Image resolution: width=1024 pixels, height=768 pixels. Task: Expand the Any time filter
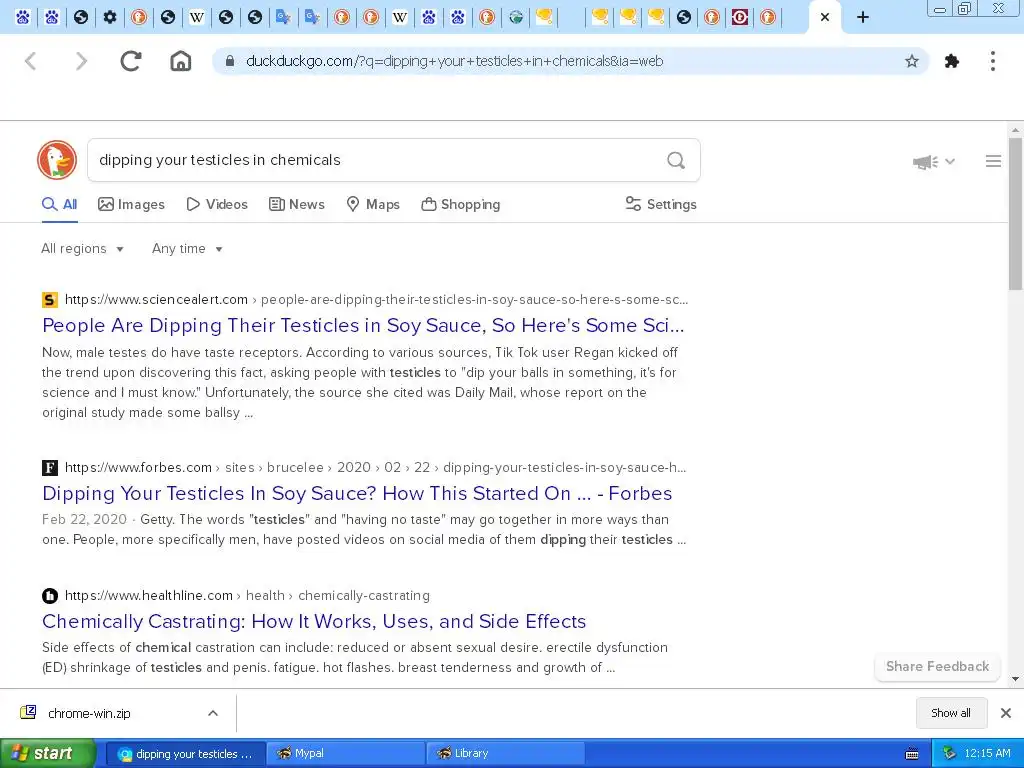coord(187,249)
